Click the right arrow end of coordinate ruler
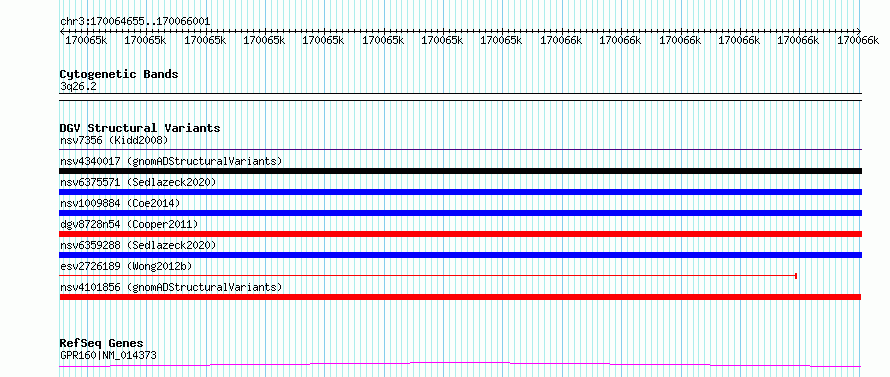The image size is (890, 377). pos(859,31)
